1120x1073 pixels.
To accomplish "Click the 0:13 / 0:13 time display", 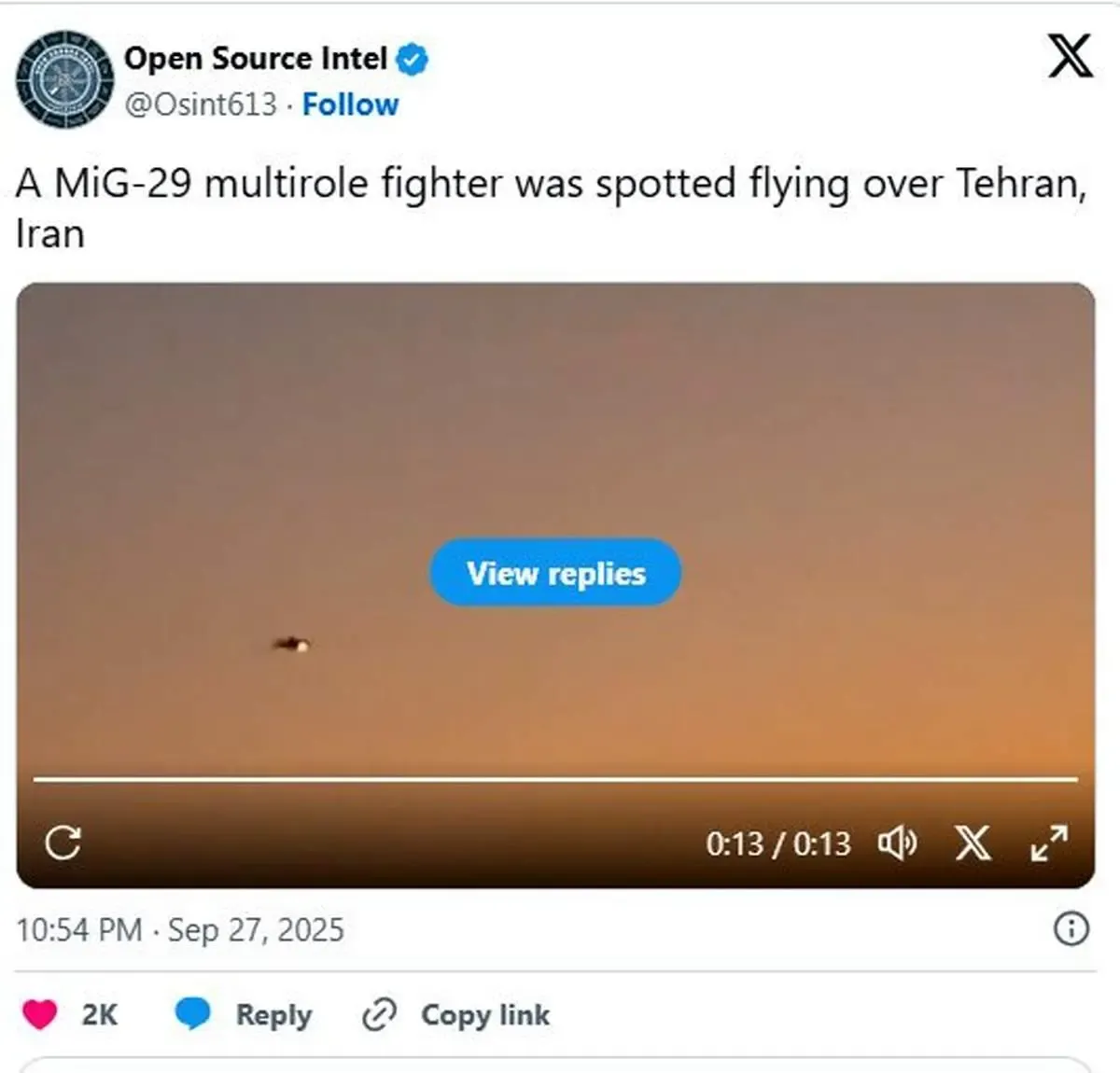I will (777, 843).
